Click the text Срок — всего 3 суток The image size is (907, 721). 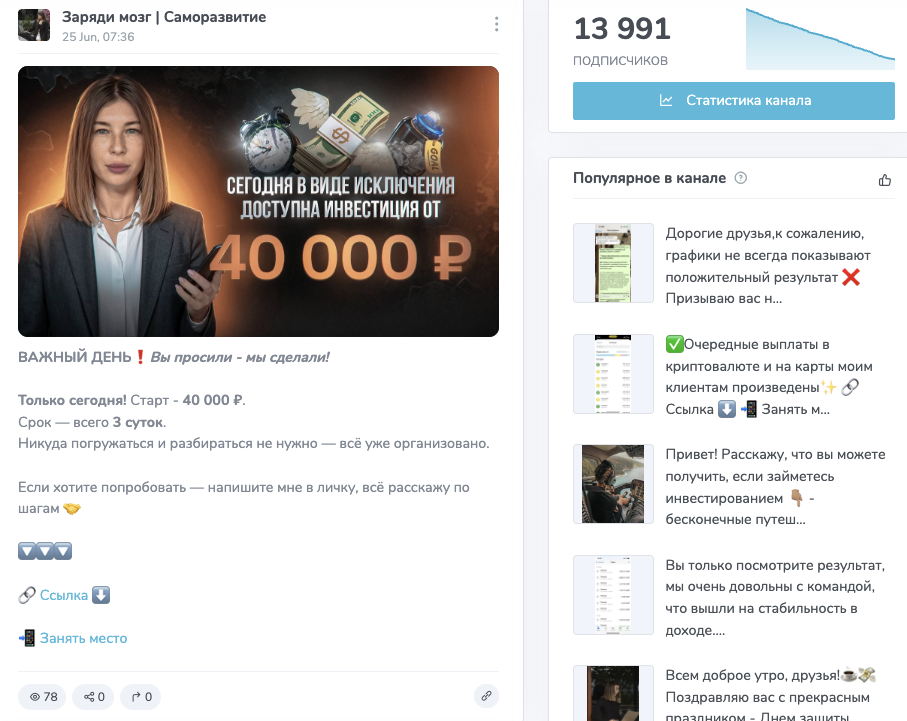pyautogui.click(x=92, y=422)
